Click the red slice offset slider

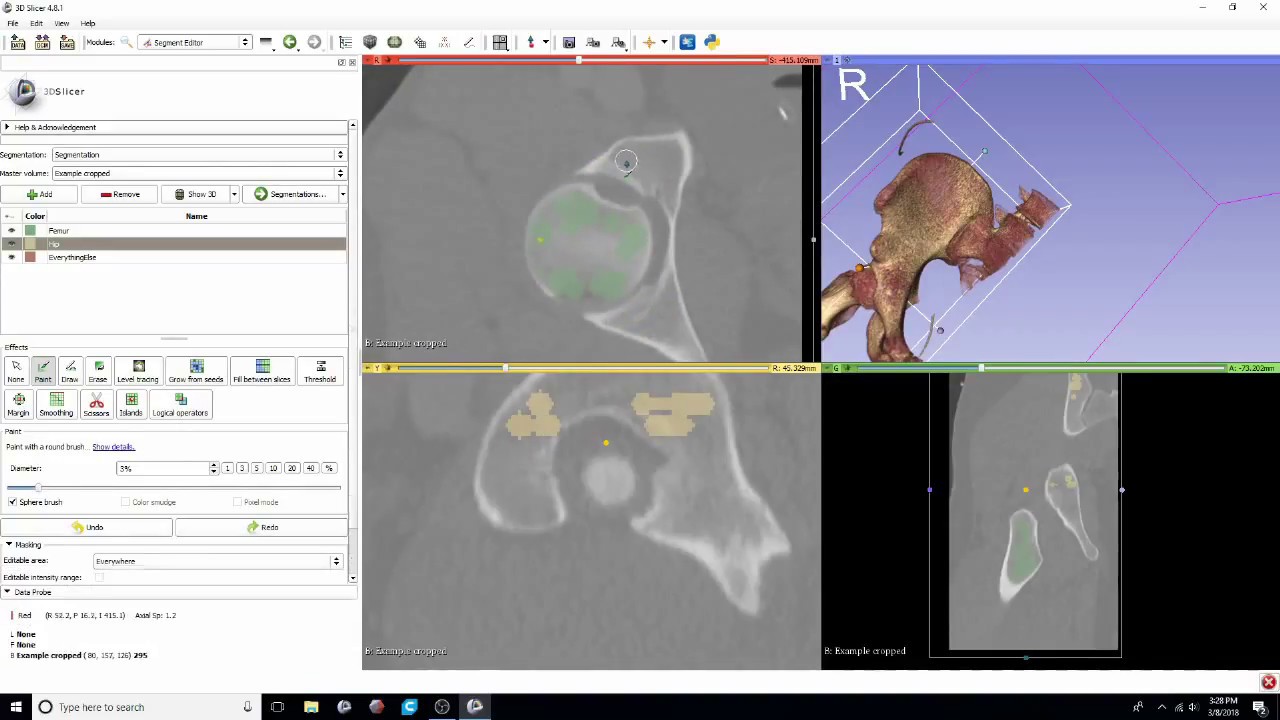(x=582, y=61)
